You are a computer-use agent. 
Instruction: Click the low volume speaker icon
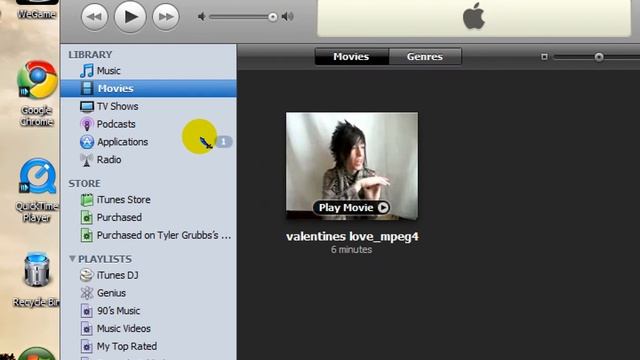201,17
